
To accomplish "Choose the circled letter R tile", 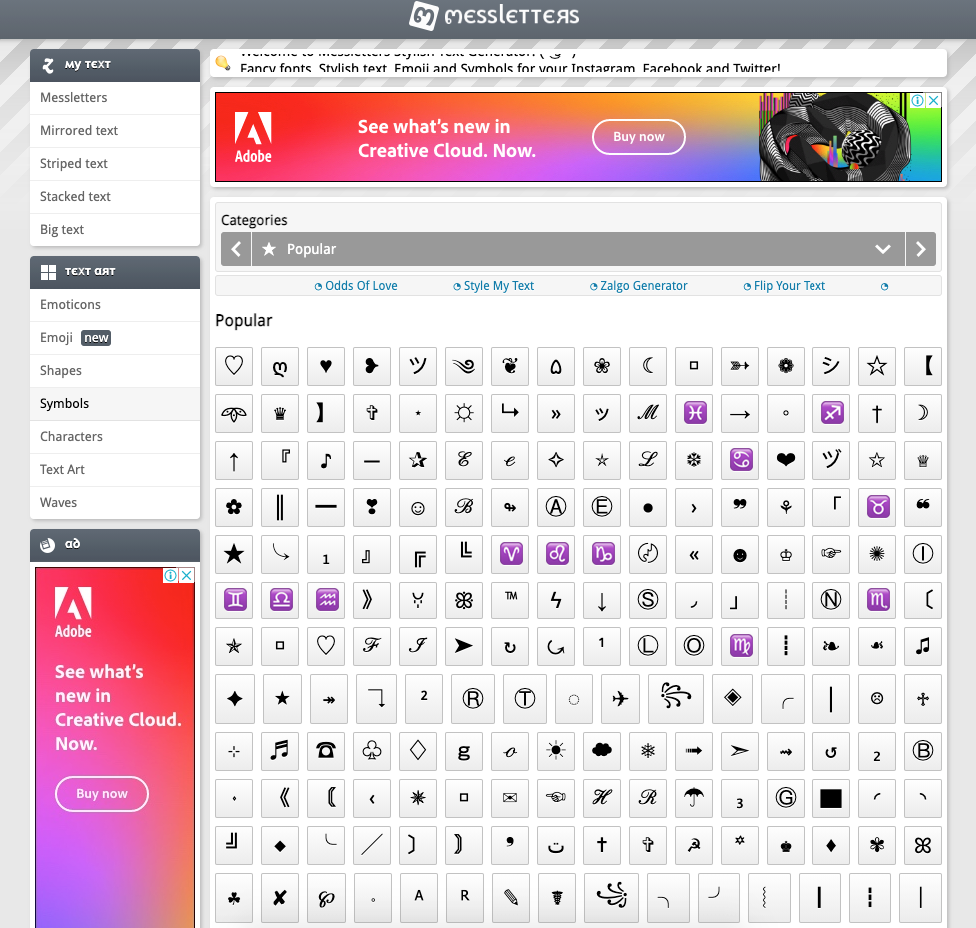I will point(473,698).
